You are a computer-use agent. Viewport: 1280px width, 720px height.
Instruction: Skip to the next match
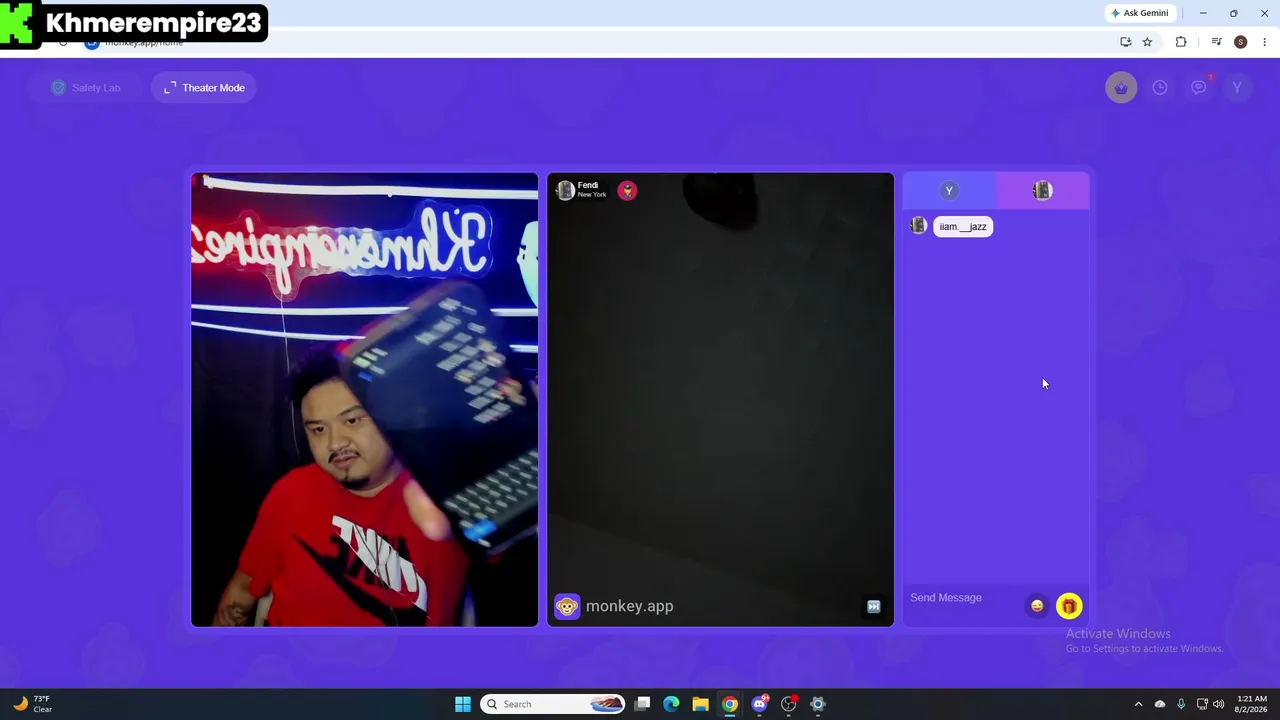click(873, 607)
